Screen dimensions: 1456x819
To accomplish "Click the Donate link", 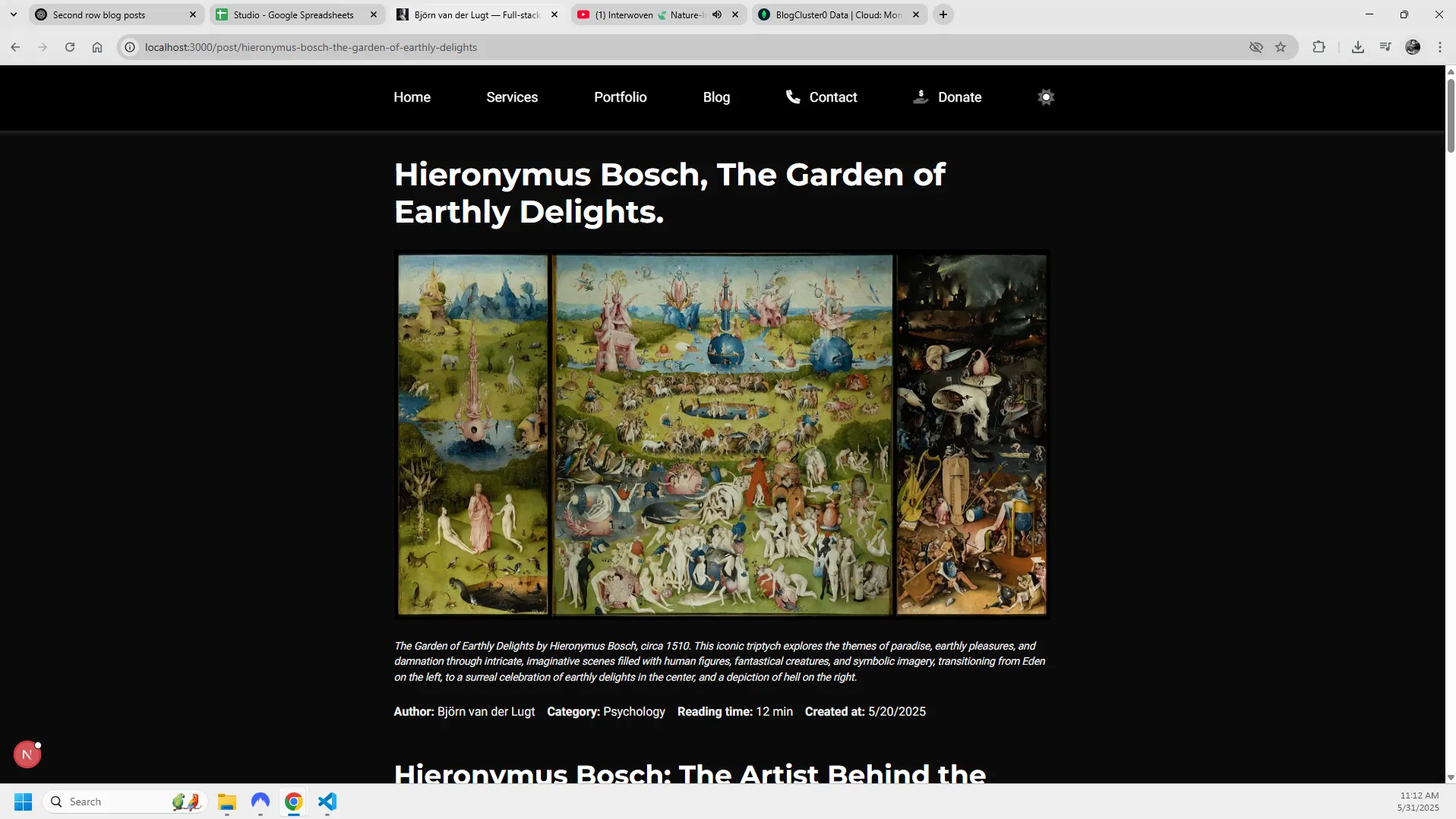I will [960, 97].
